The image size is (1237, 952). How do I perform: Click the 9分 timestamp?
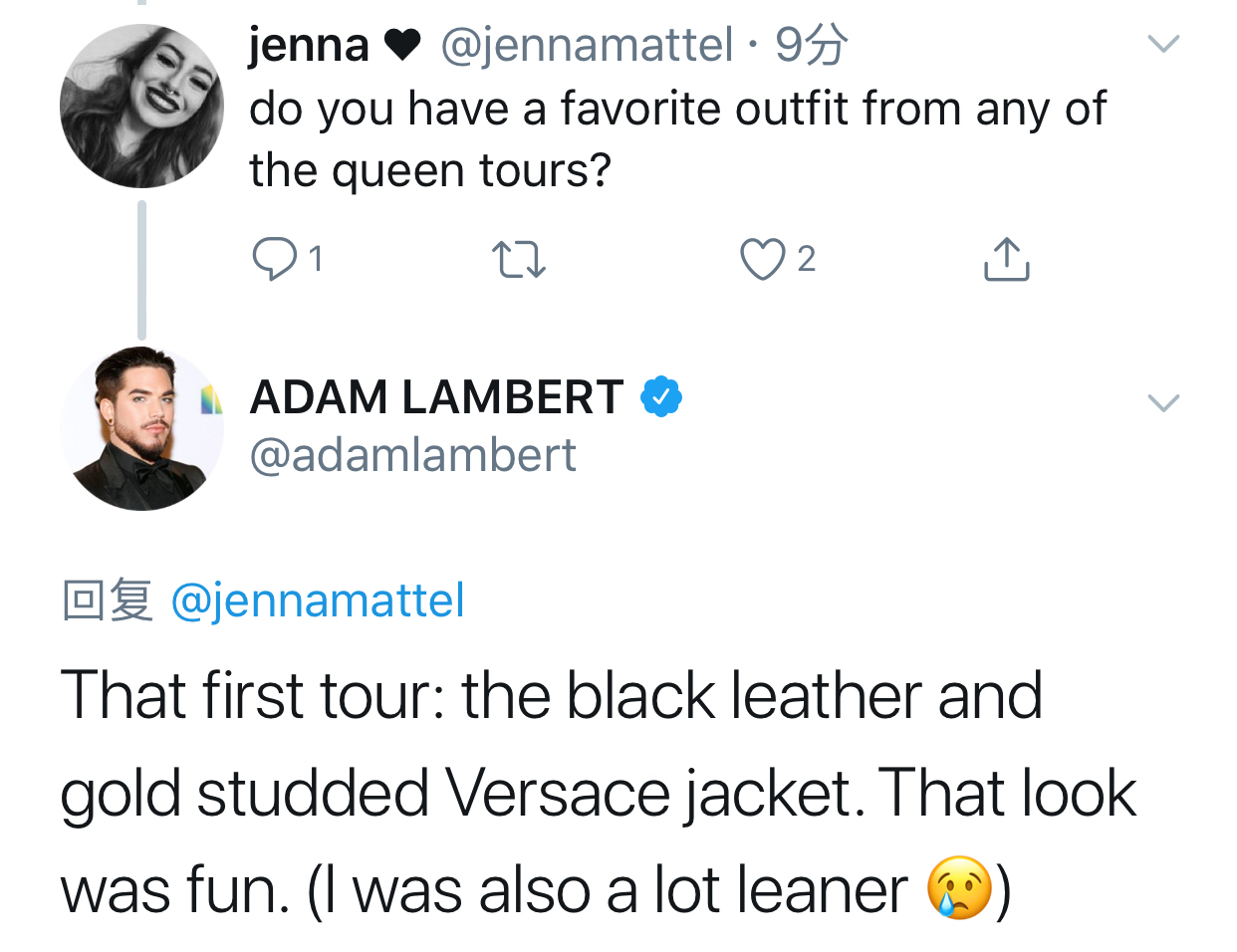coord(811,45)
